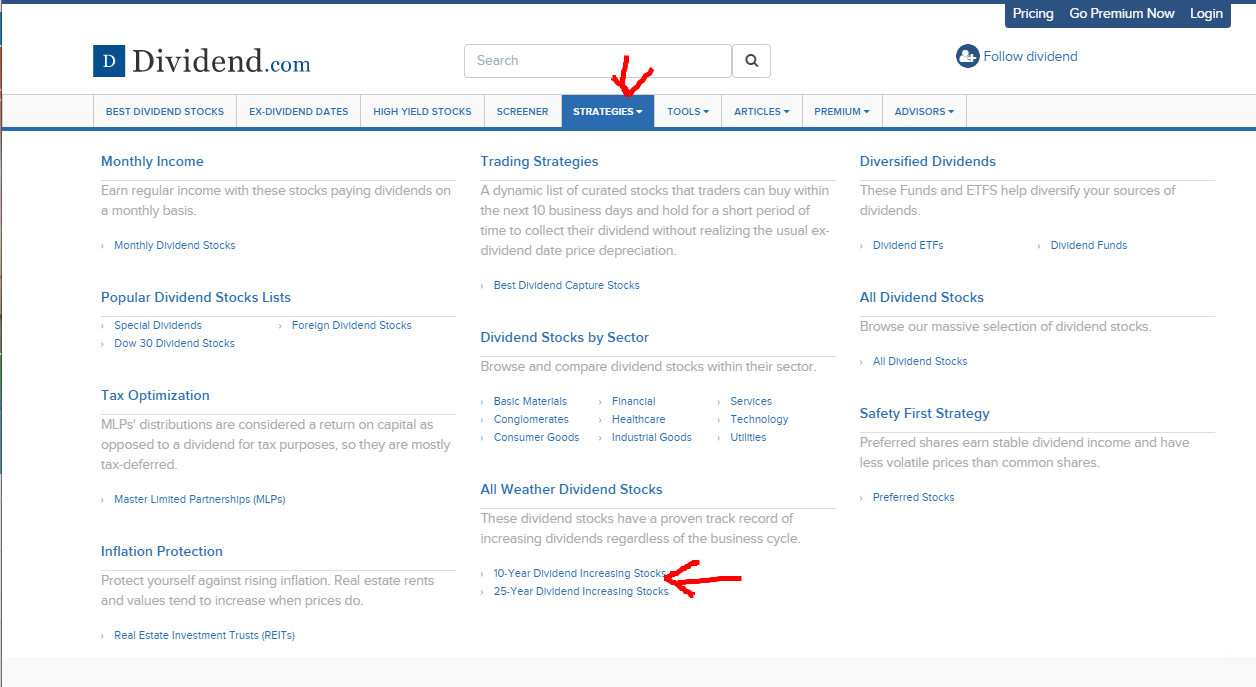Click the search magnifier icon button
Image resolution: width=1256 pixels, height=687 pixels.
(x=751, y=61)
